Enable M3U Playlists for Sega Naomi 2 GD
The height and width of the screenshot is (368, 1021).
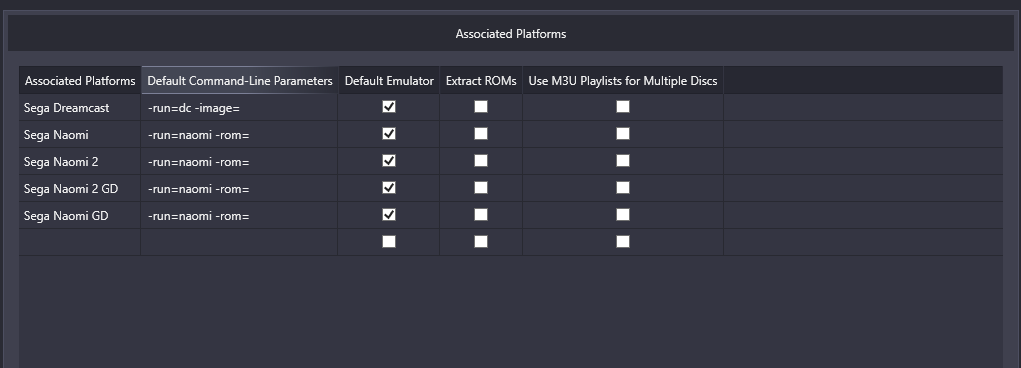tap(622, 188)
